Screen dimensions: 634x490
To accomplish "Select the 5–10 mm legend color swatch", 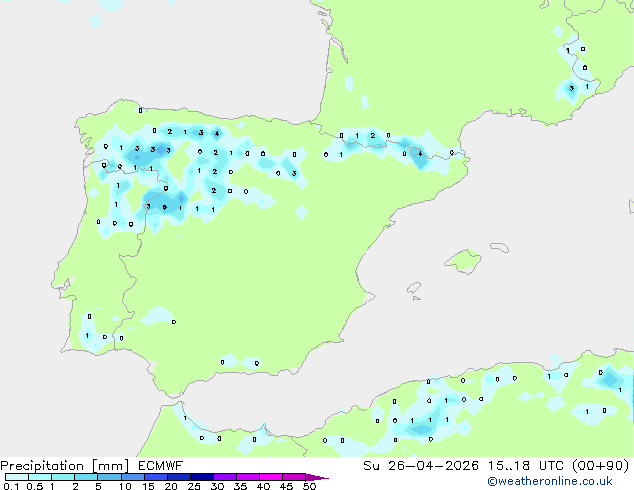I will tap(109, 477).
